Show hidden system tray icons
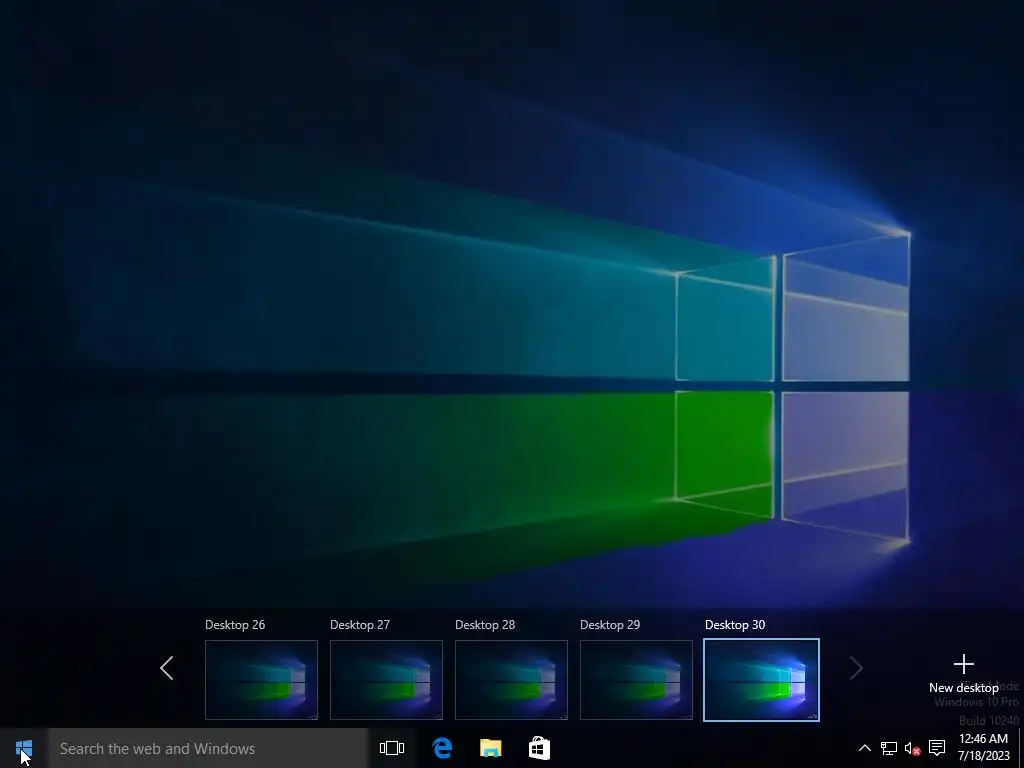Image resolution: width=1024 pixels, height=768 pixels. click(865, 748)
